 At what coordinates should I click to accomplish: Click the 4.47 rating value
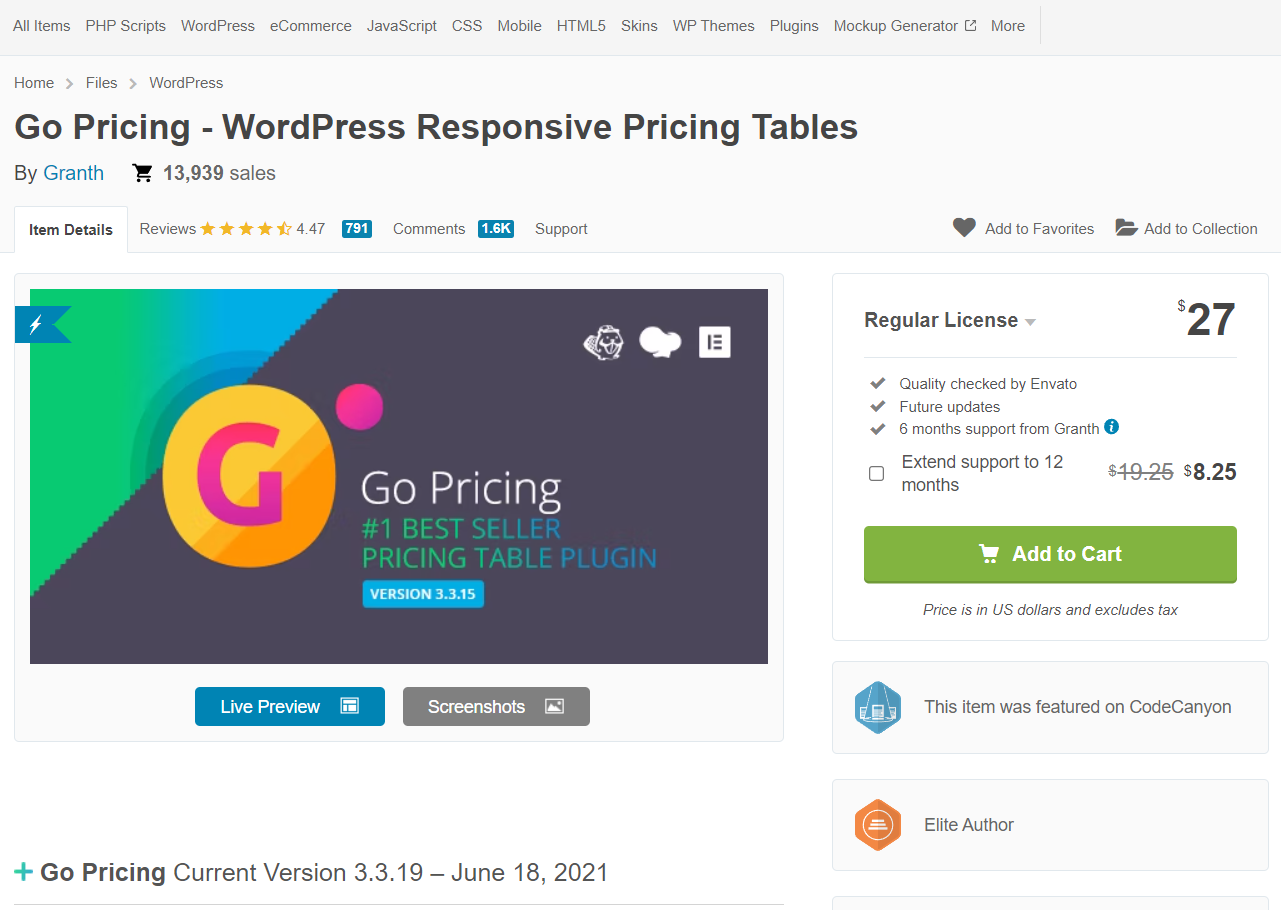pos(311,228)
